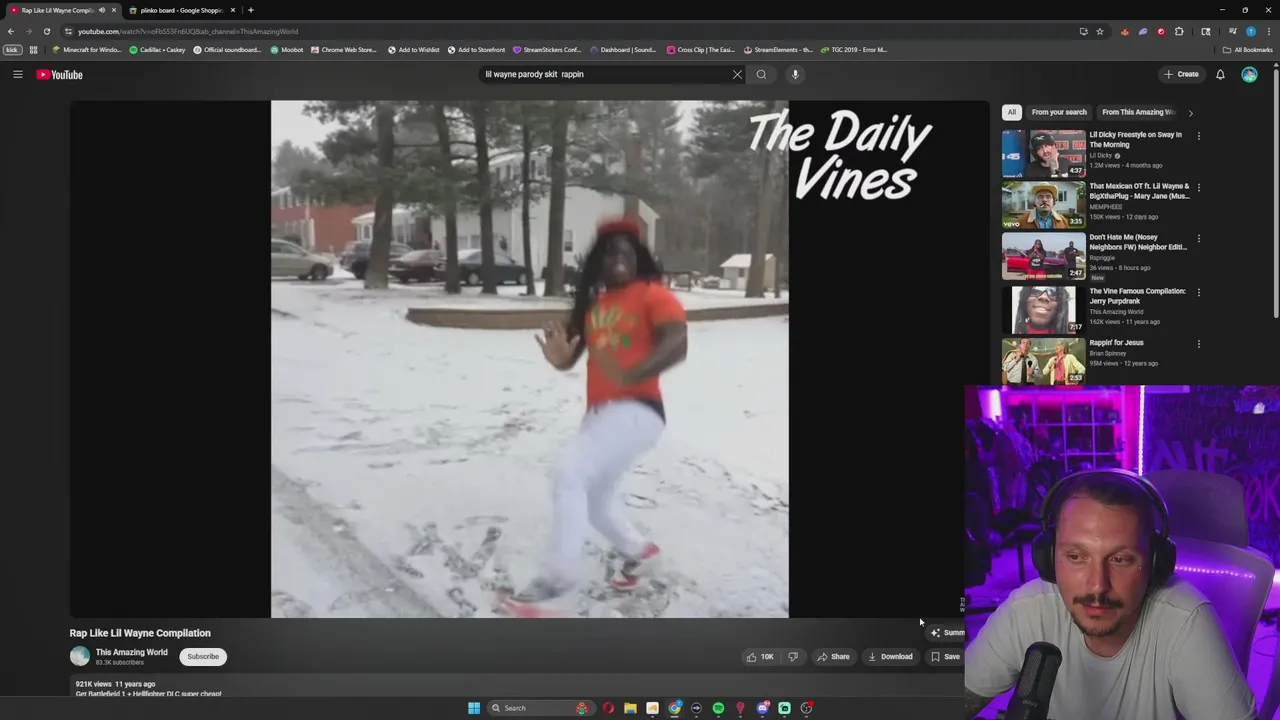1280x720 pixels.
Task: Open Add to Wishlist bookmark
Action: 413,50
